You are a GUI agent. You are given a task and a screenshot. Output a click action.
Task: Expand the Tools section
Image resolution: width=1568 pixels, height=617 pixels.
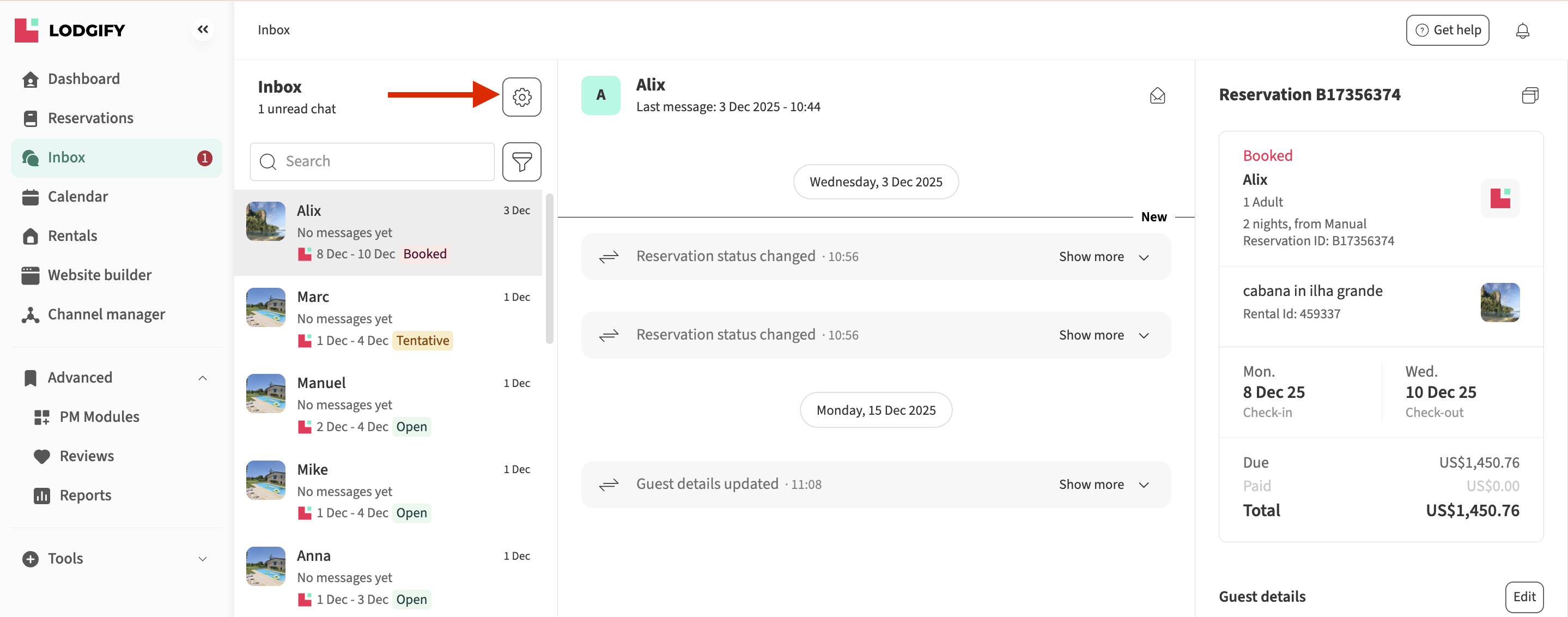(x=203, y=559)
